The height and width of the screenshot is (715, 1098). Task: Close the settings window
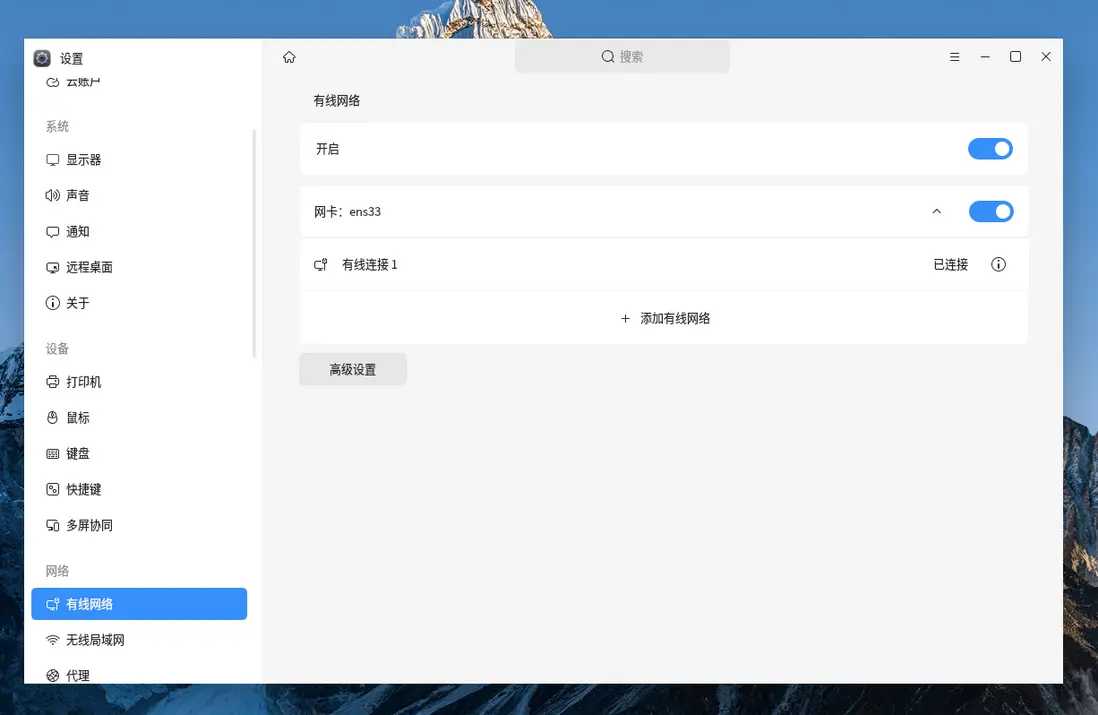coord(1046,57)
